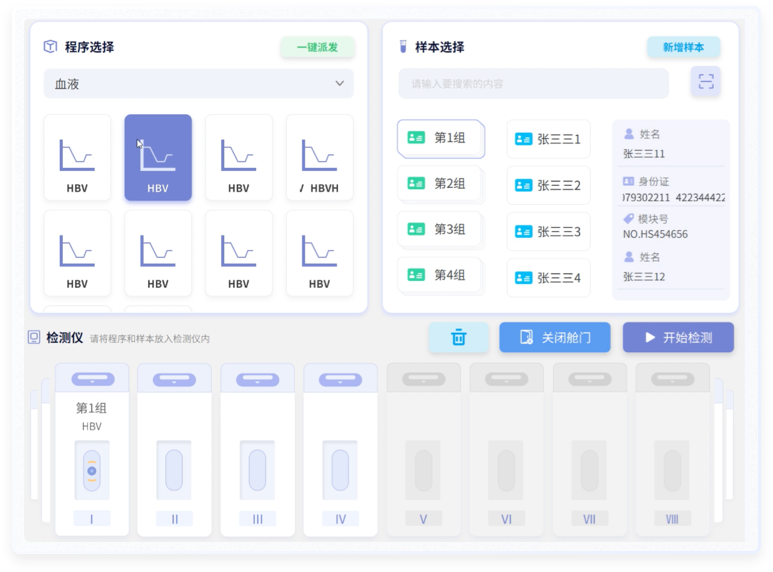The image size is (773, 572).
Task: Choose sample 张三三1
Action: (x=548, y=139)
